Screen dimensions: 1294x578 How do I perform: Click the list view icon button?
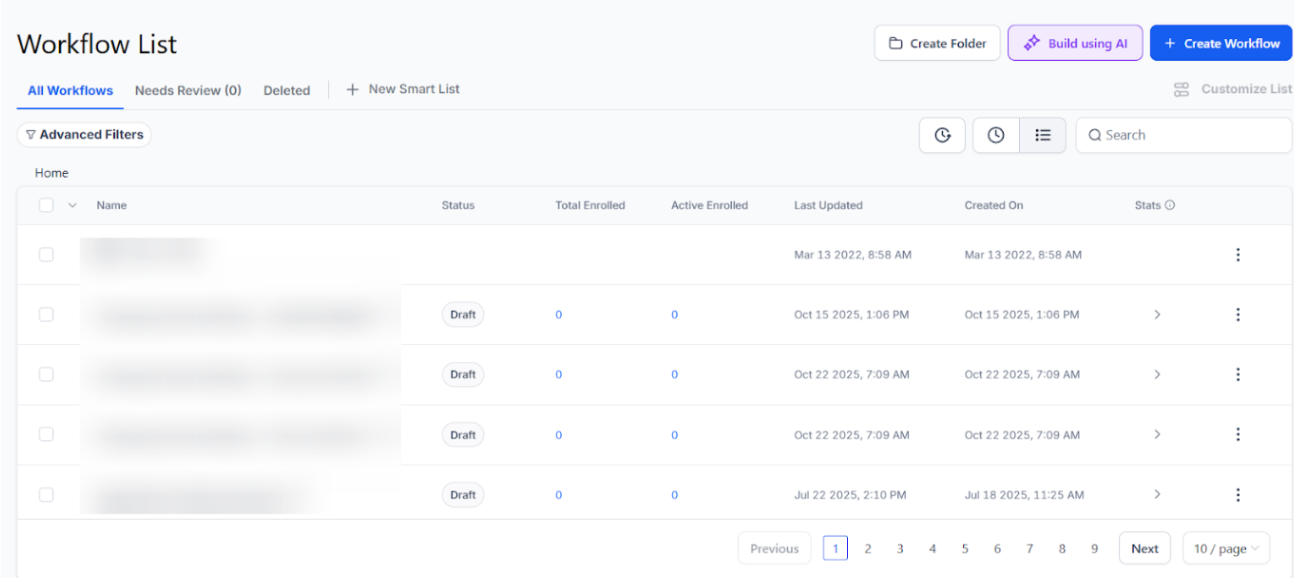tap(1043, 135)
